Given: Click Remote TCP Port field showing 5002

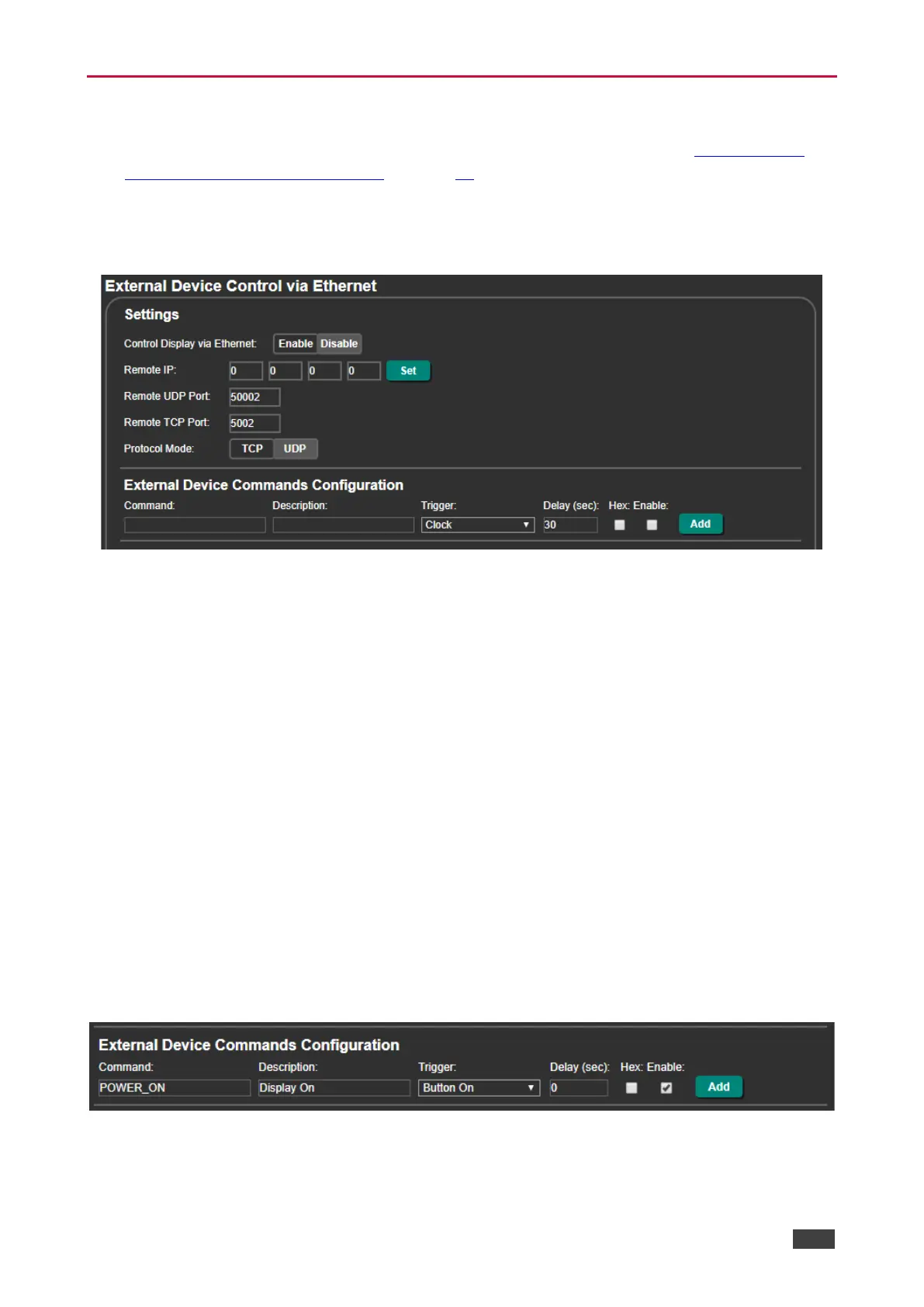Looking at the screenshot, I should [x=254, y=424].
